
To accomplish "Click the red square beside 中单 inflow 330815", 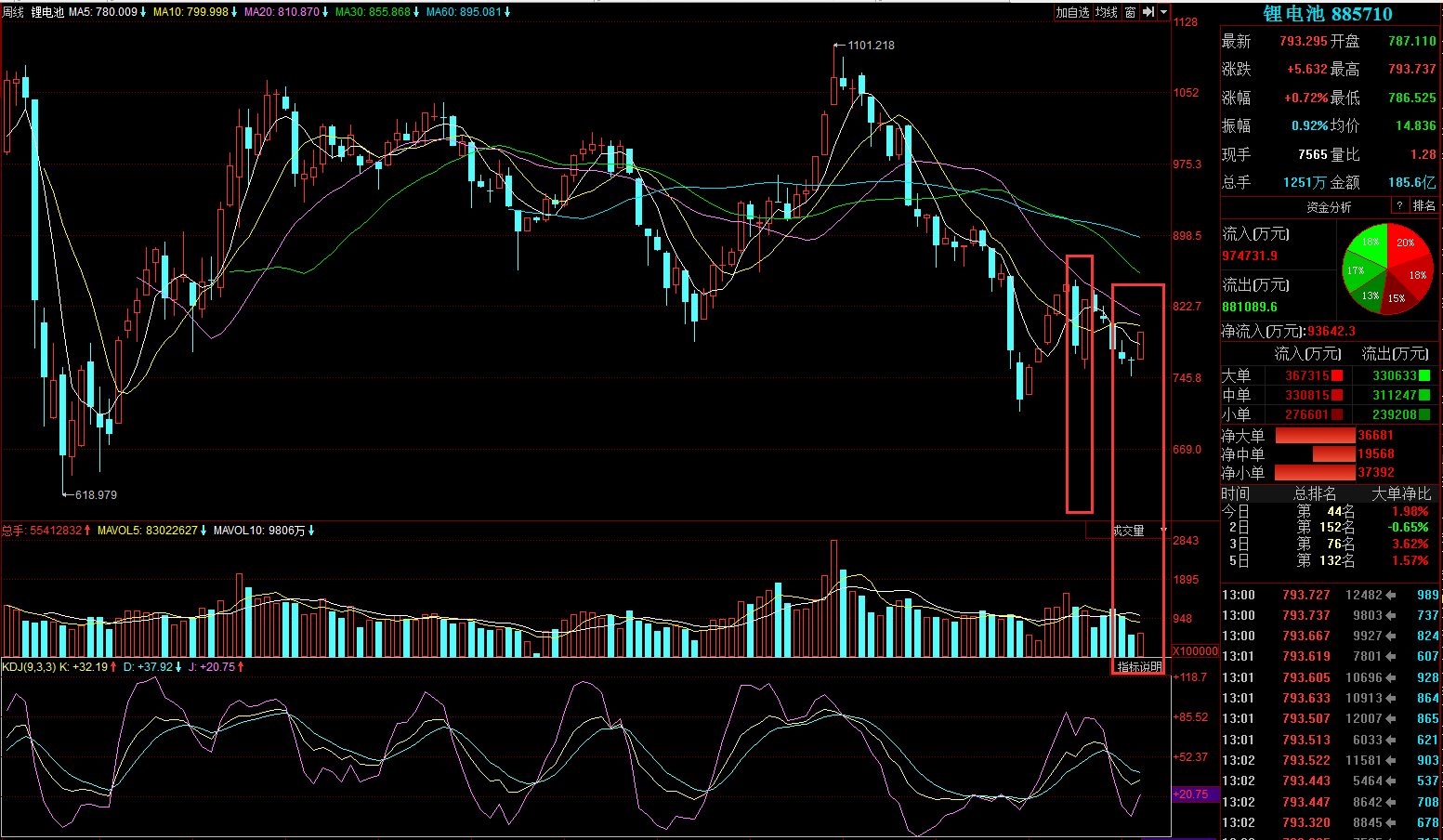I will pos(1337,395).
